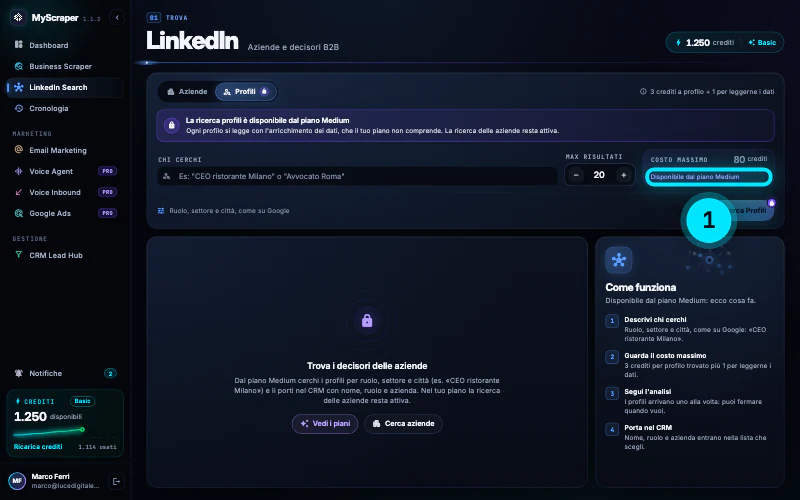Click the MF user avatar
800x500 pixels.
[17, 481]
